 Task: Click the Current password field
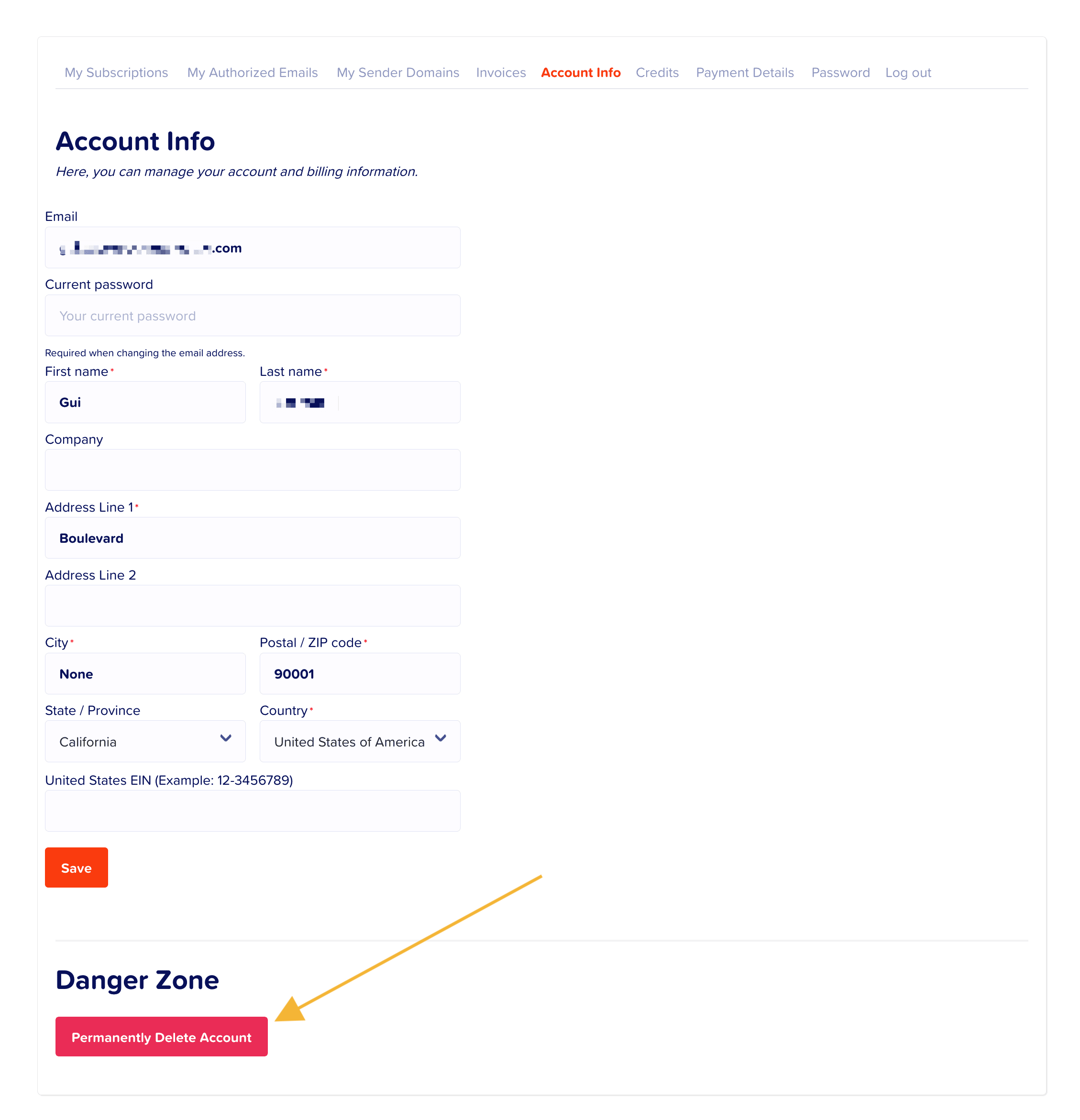(x=253, y=316)
